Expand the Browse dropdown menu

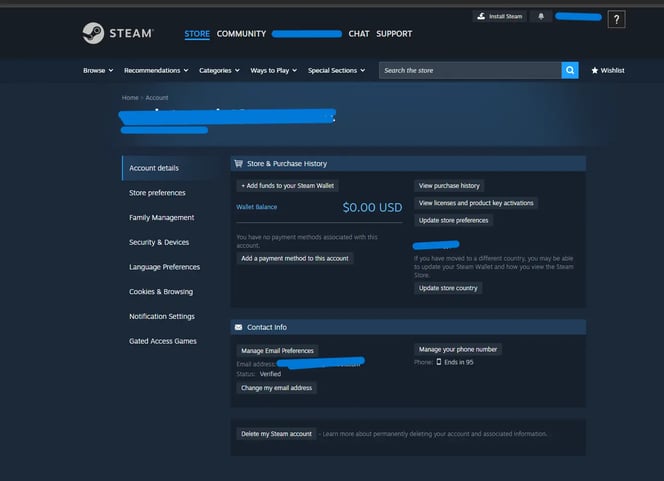point(97,71)
